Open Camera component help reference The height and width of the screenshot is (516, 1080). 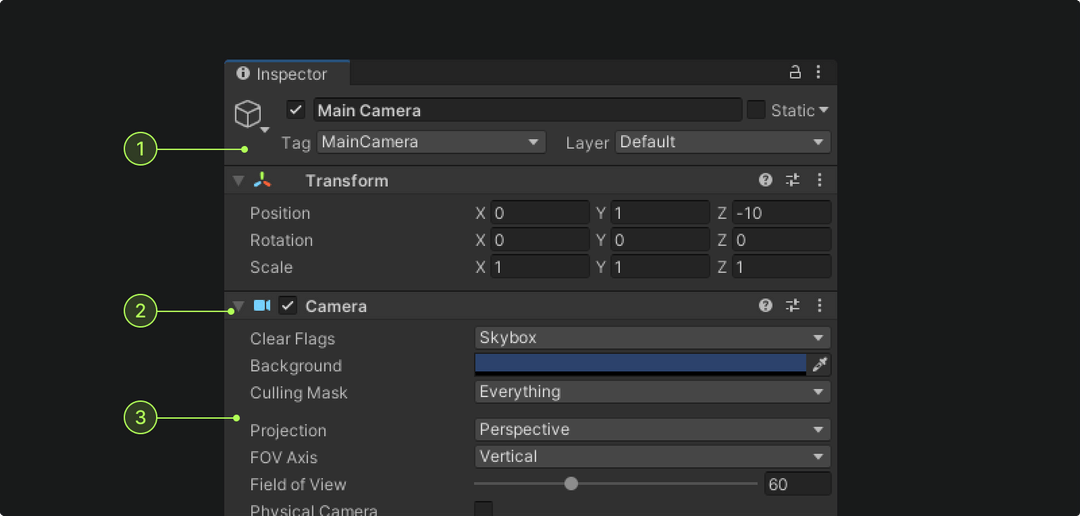[766, 306]
